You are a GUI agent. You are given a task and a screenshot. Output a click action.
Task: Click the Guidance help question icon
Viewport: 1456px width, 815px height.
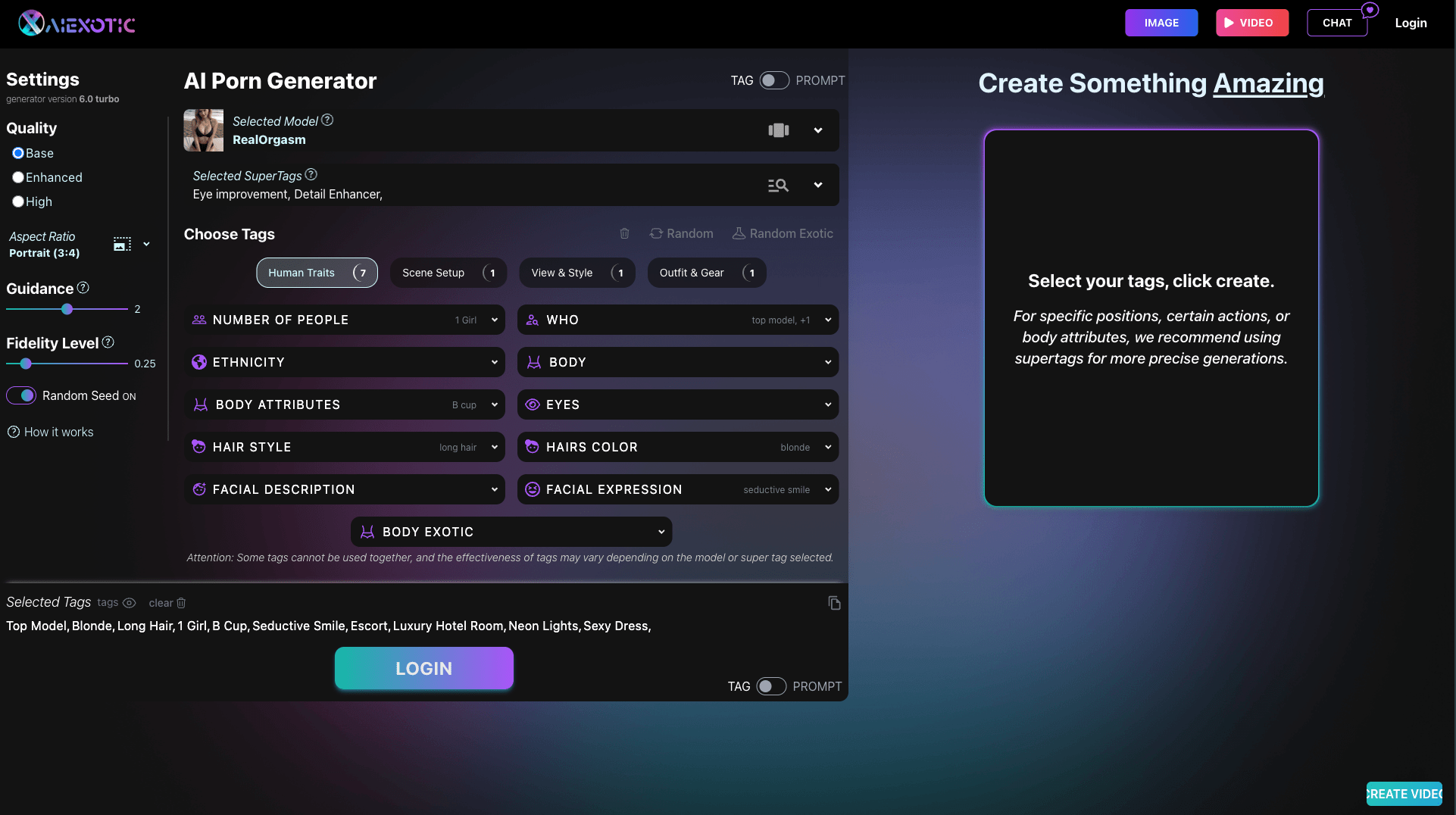[x=83, y=288]
